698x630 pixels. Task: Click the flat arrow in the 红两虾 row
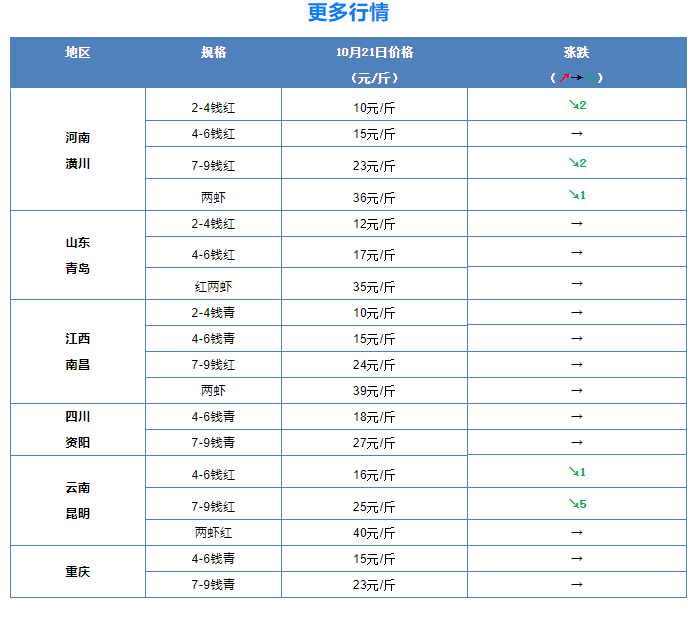tap(577, 284)
